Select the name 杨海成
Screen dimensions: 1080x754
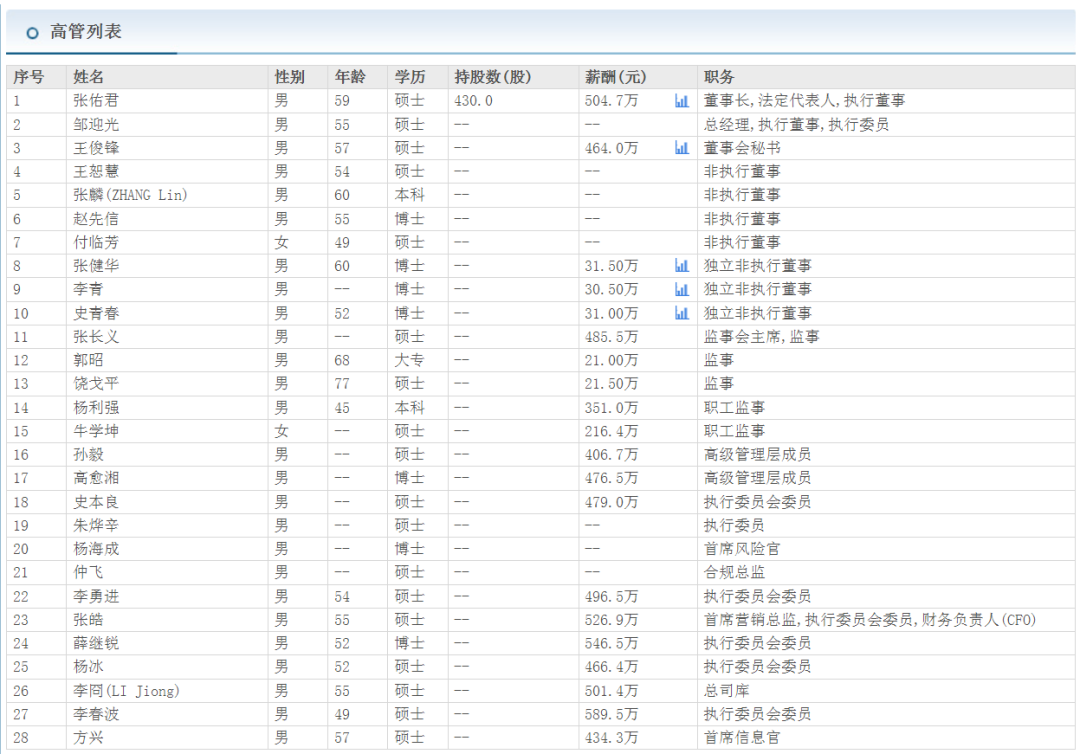96,549
